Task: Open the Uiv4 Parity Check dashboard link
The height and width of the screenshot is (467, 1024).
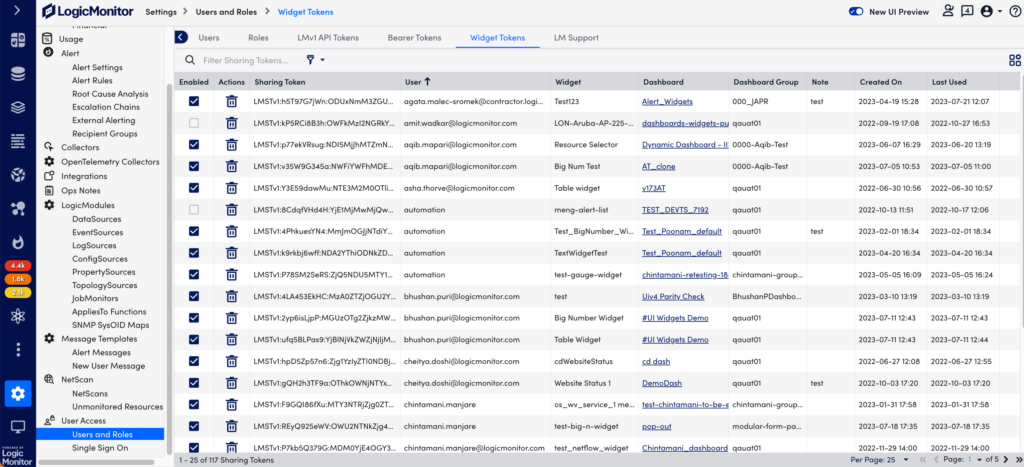Action: click(673, 297)
